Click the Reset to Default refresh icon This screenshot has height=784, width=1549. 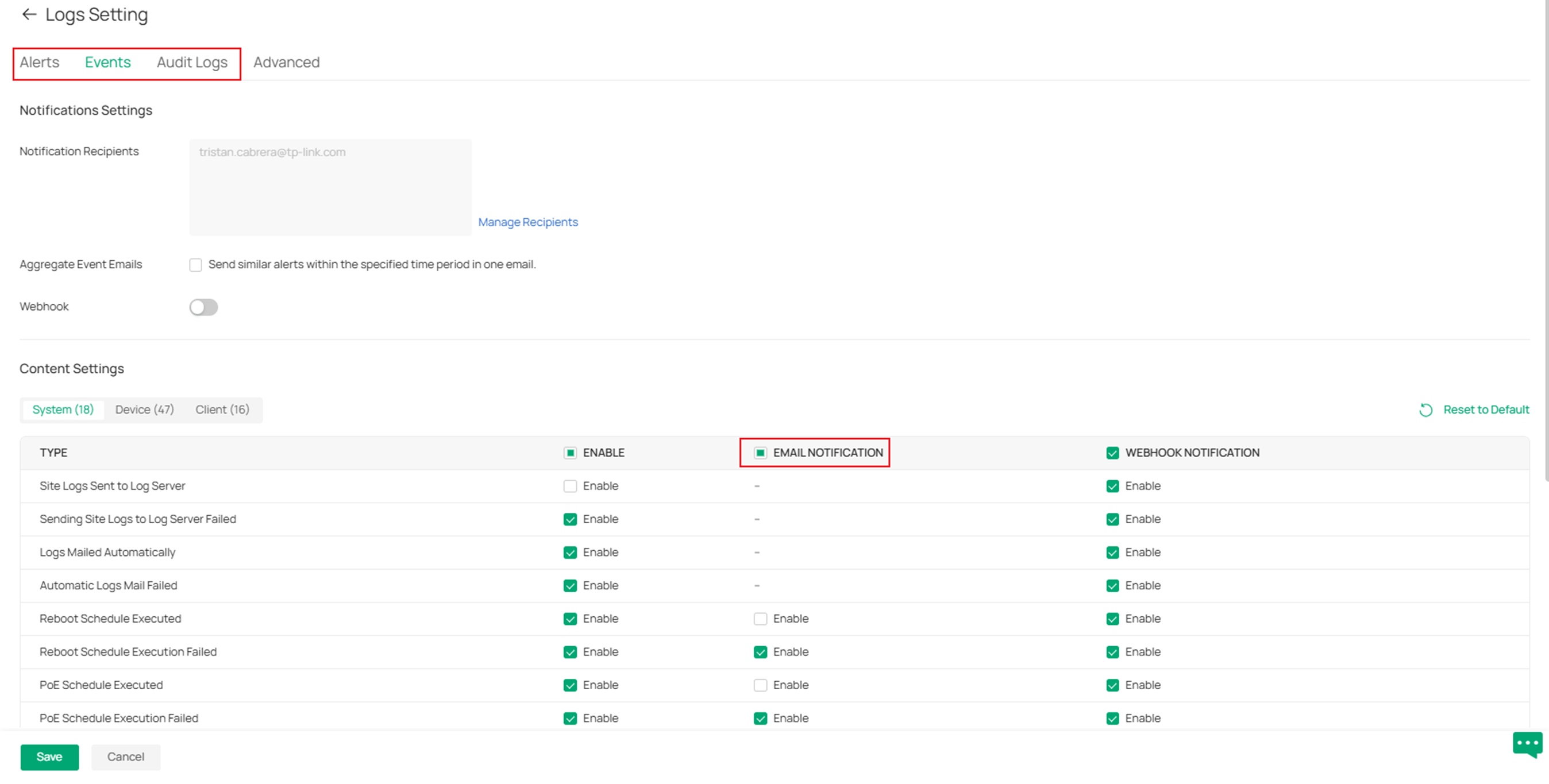tap(1425, 410)
